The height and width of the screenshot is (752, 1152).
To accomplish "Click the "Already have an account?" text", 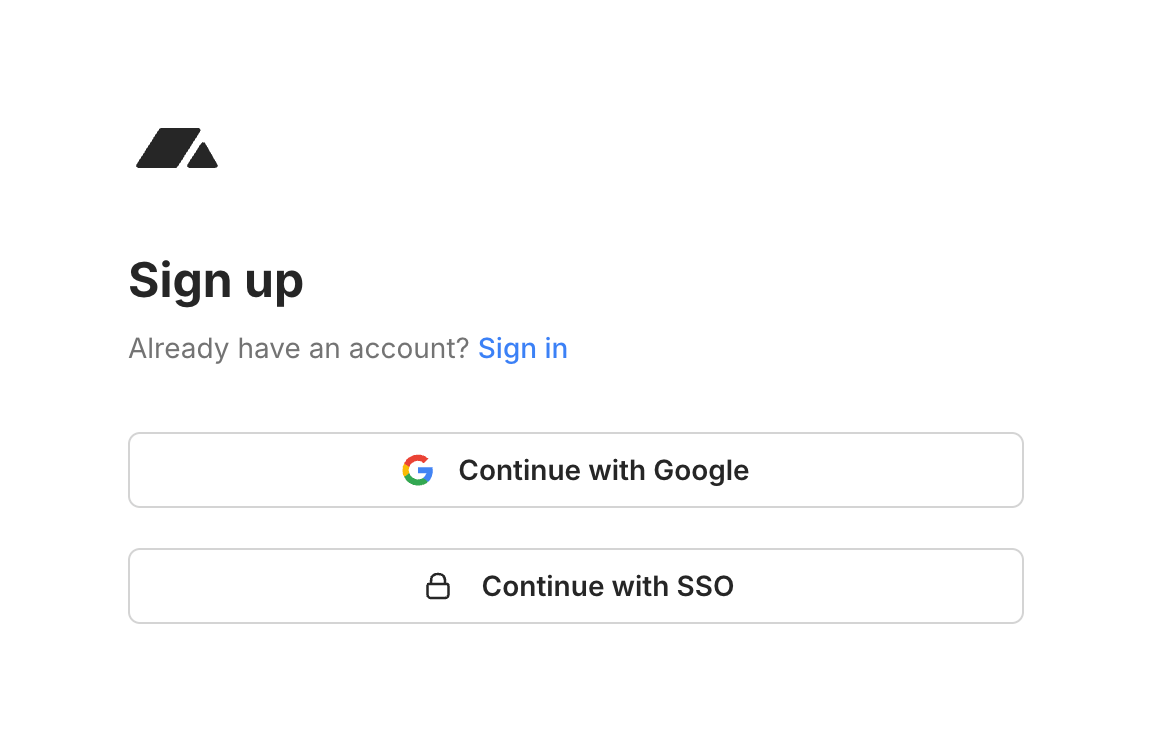I will tap(300, 348).
